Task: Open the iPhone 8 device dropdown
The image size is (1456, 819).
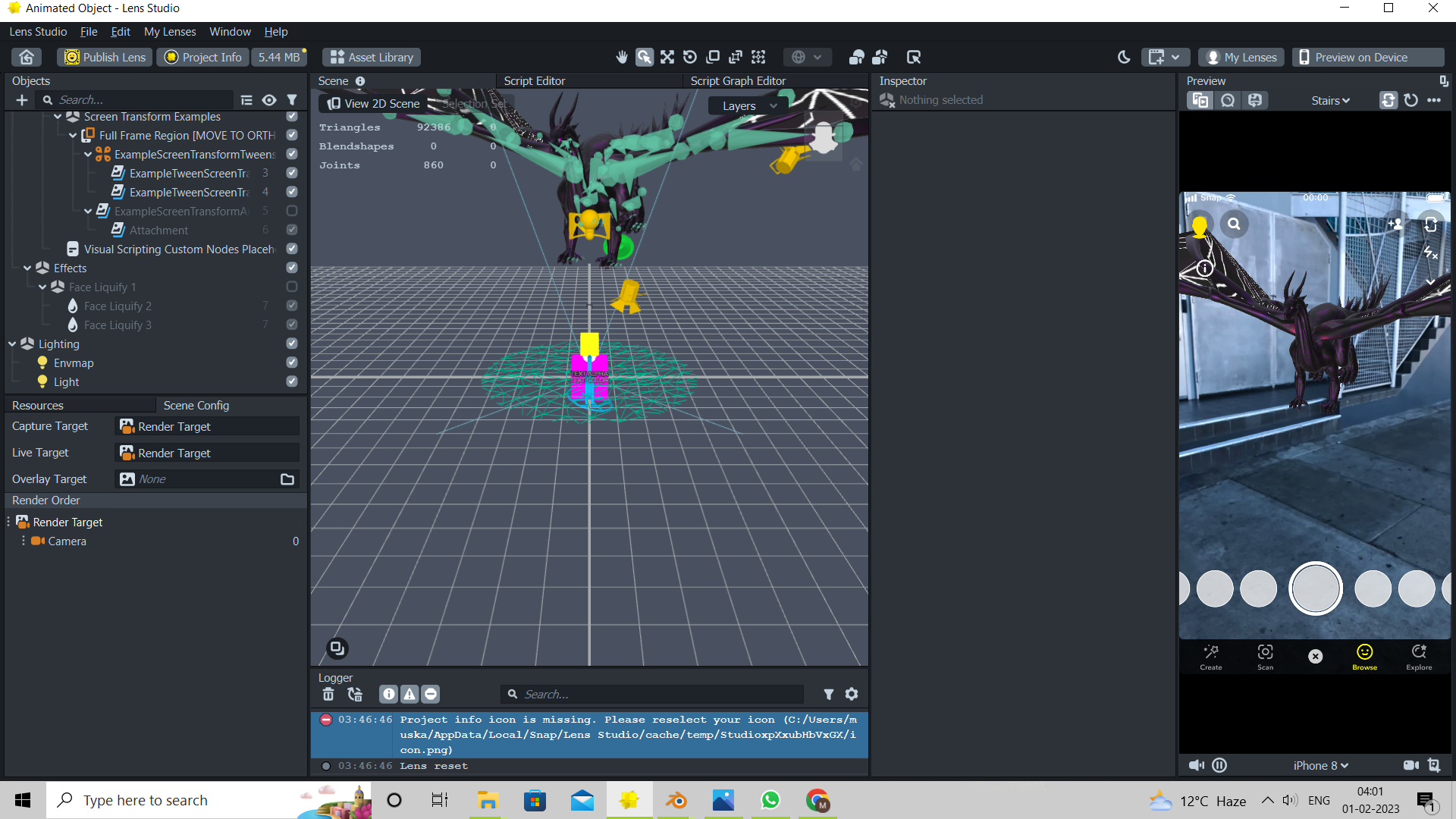Action: 1320,765
